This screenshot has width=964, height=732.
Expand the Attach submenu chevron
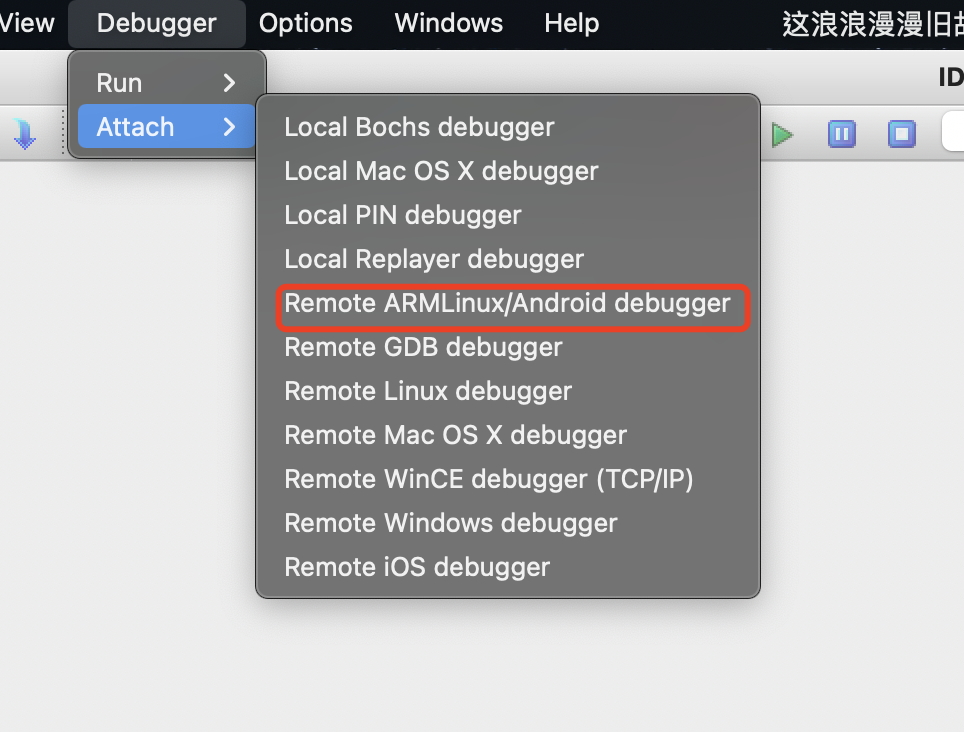229,127
